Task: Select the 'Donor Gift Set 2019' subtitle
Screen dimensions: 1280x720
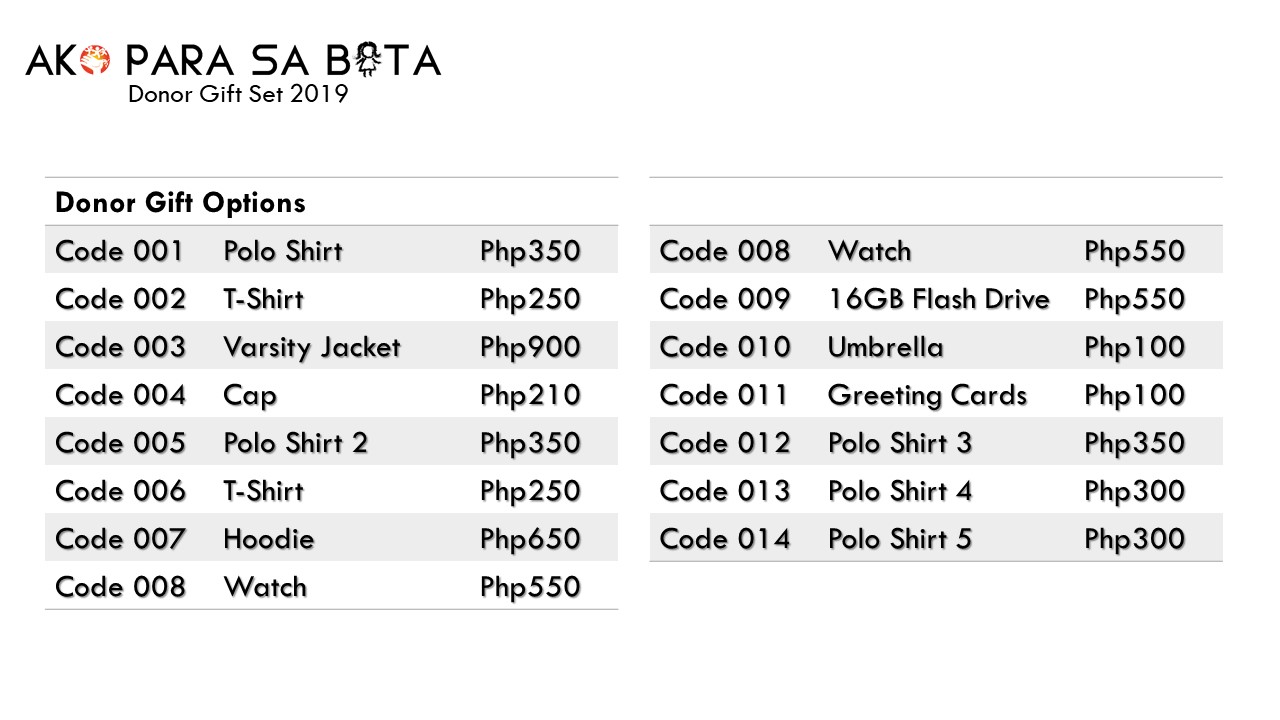Action: tap(238, 94)
